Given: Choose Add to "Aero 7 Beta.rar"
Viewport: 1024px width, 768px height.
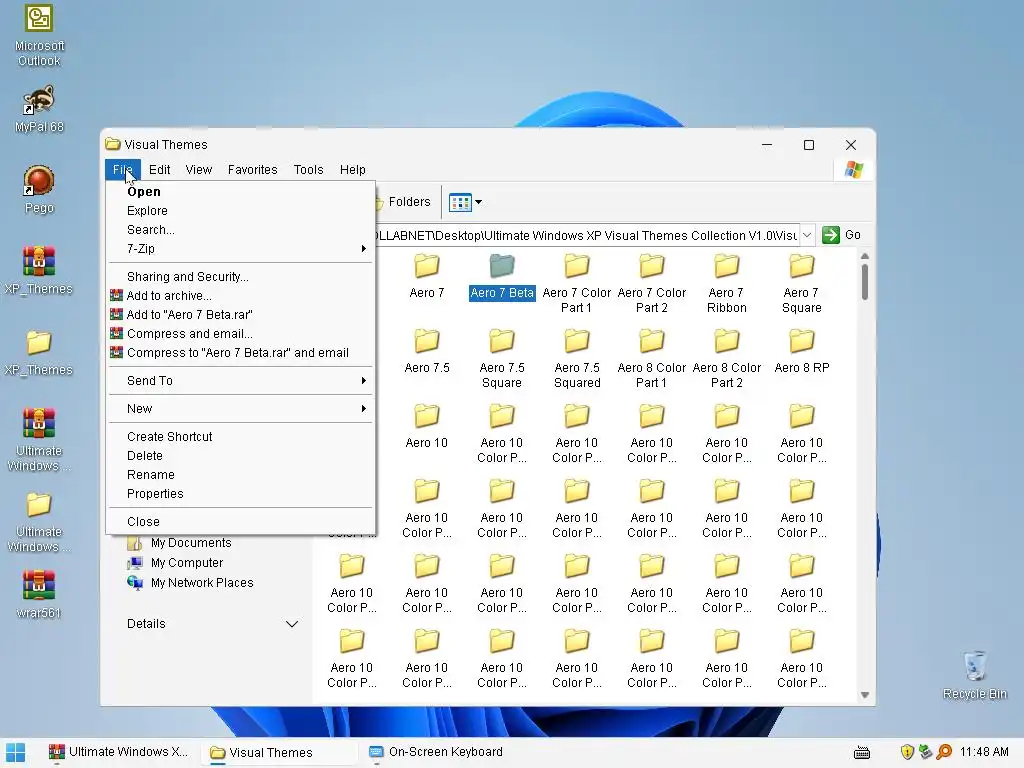Looking at the screenshot, I should pyautogui.click(x=240, y=315).
